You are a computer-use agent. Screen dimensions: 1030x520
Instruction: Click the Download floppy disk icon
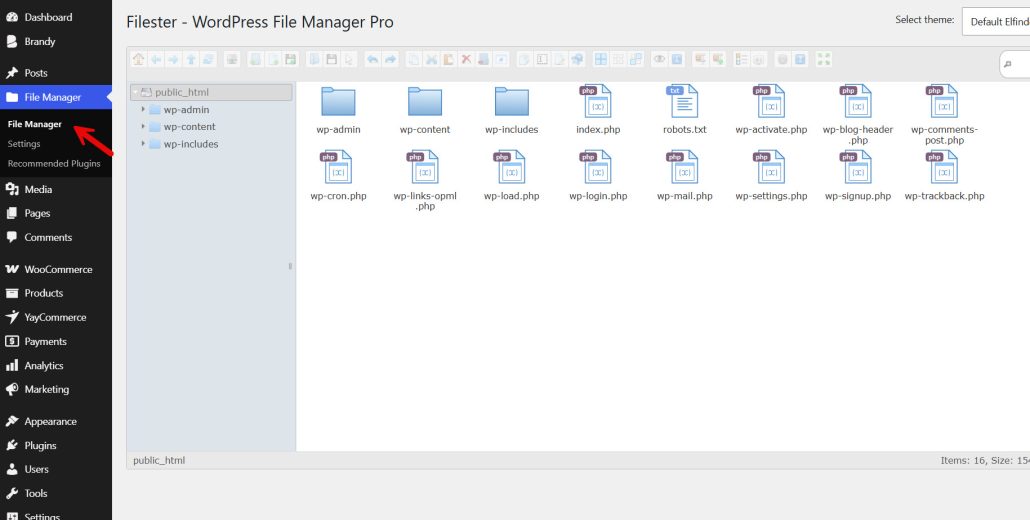click(332, 59)
